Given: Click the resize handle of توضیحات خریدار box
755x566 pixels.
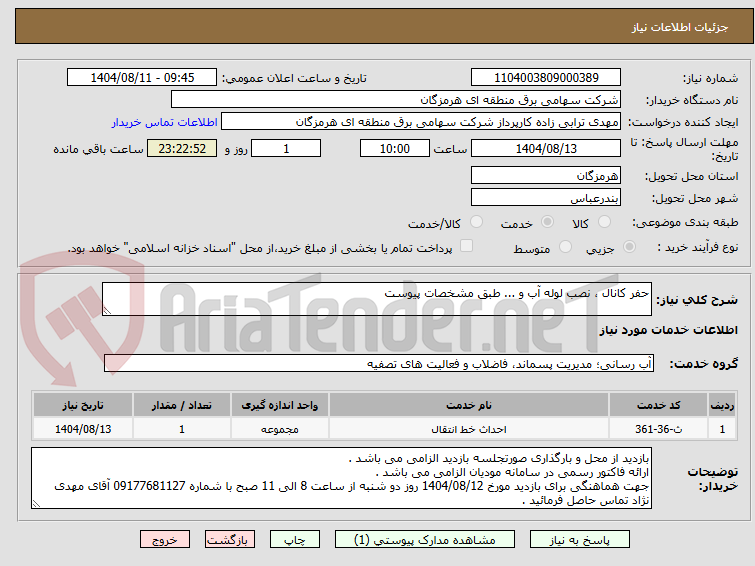Looking at the screenshot, I should (x=36, y=504).
